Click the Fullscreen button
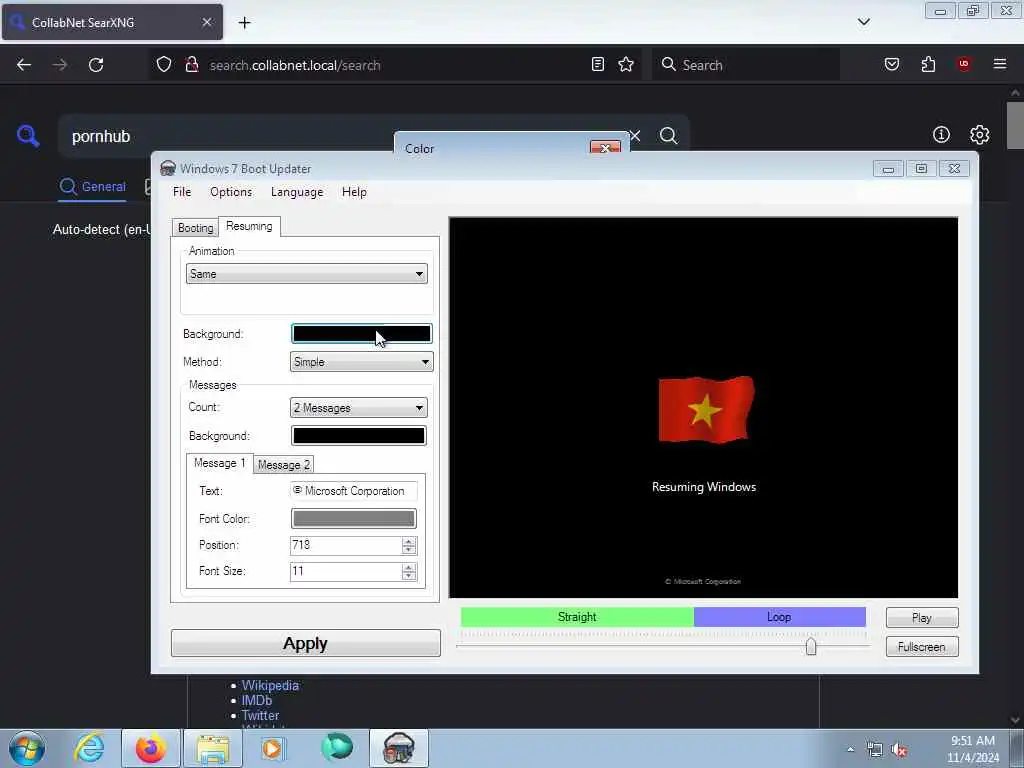The height and width of the screenshot is (768, 1024). (922, 647)
